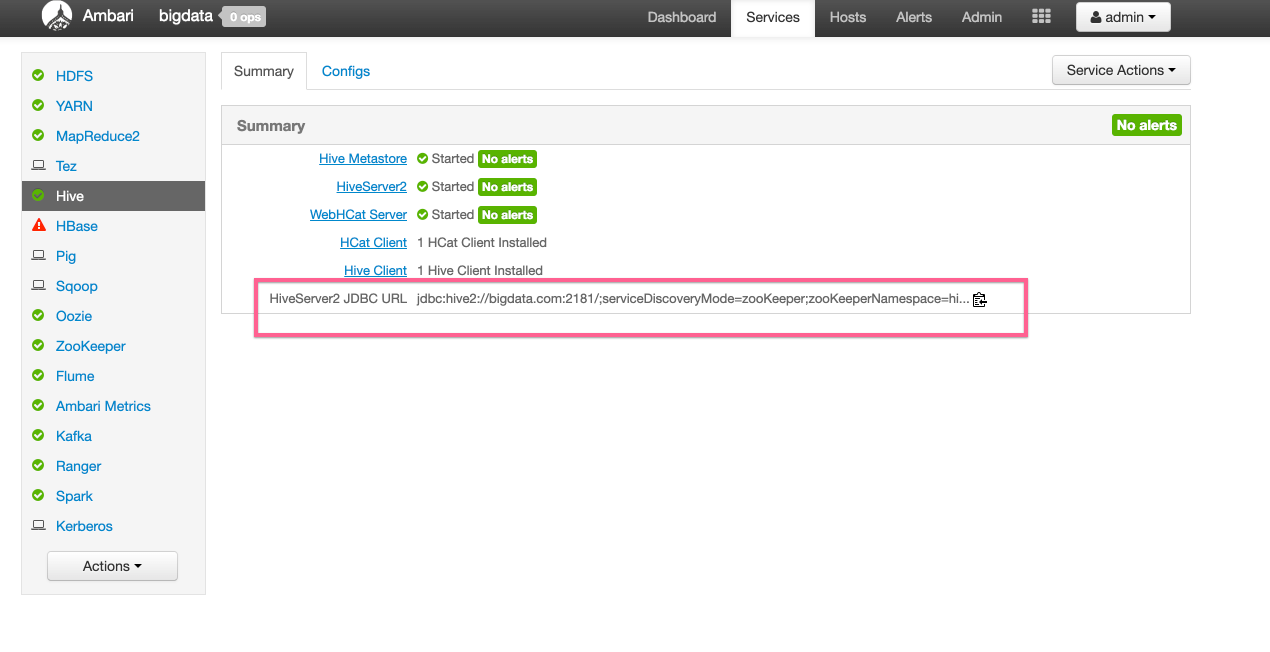Click the green started icon beside Hive Metastore
The height and width of the screenshot is (652, 1270).
click(x=421, y=158)
